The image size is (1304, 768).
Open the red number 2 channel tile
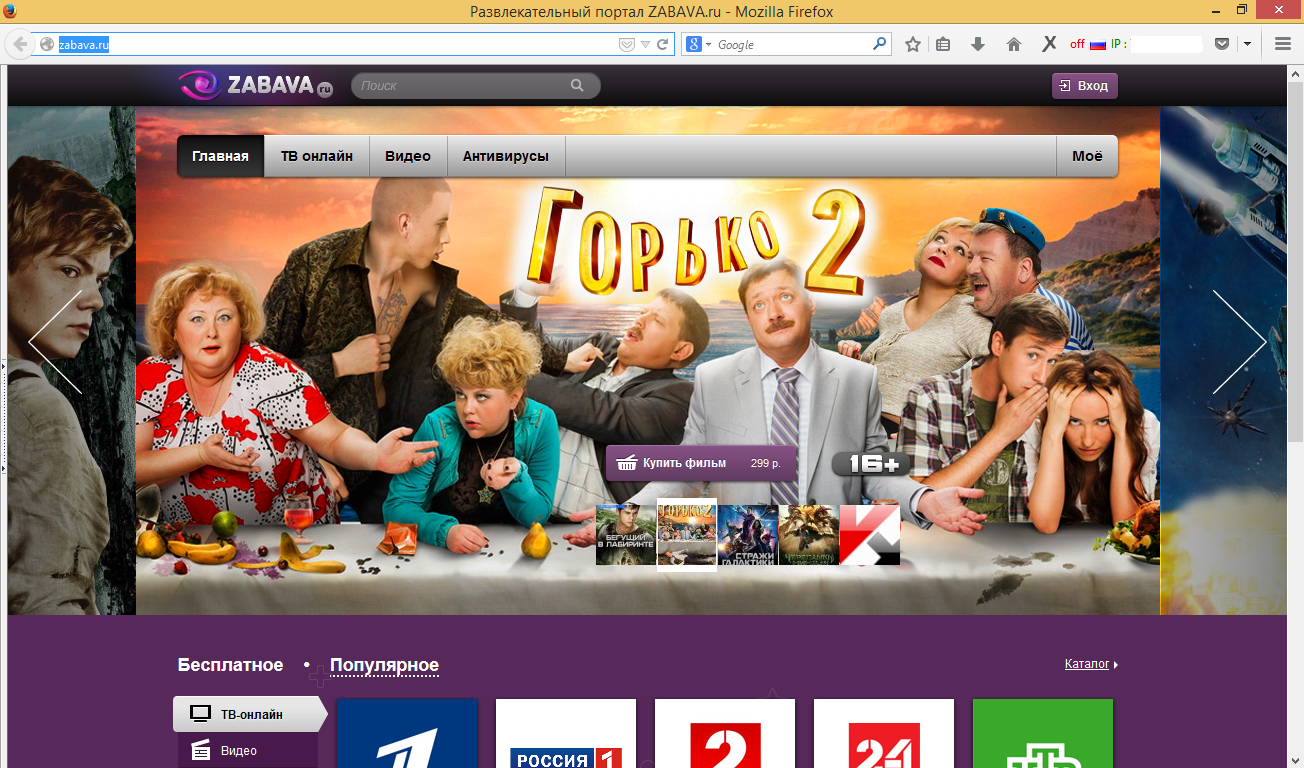[x=725, y=733]
